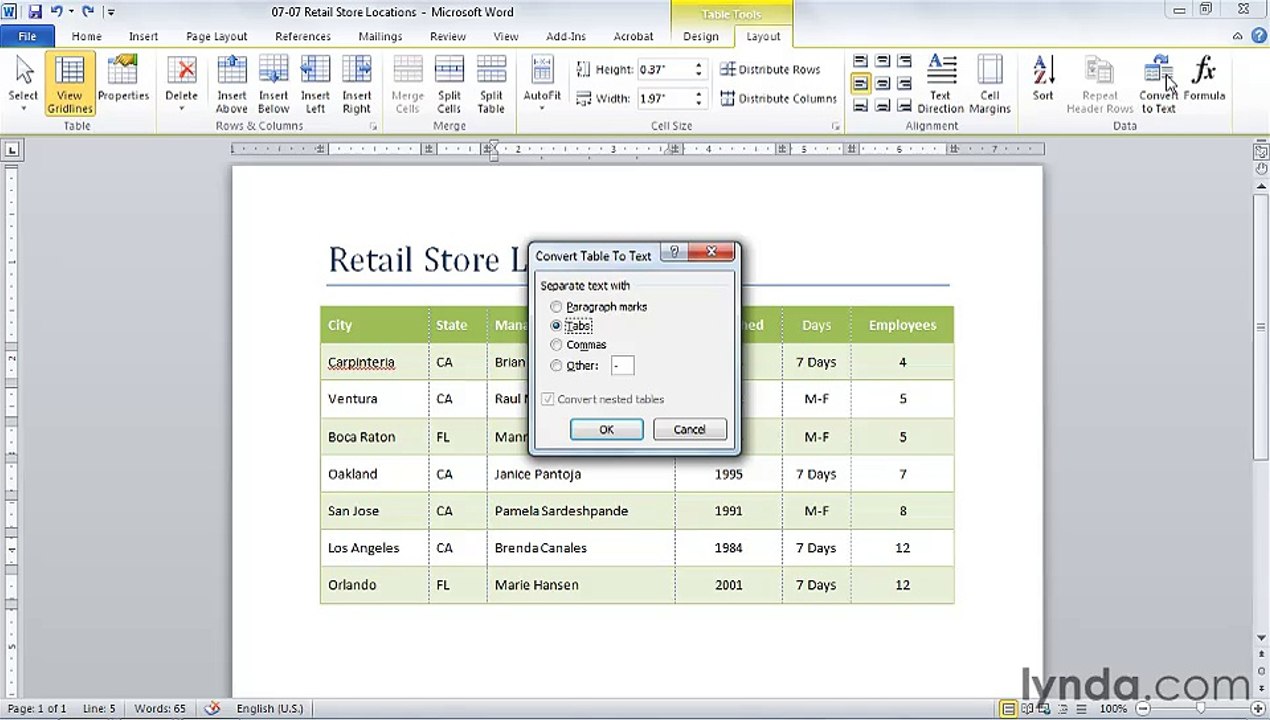The width and height of the screenshot is (1270, 720).
Task: Click the dialog help question mark button
Action: [673, 253]
